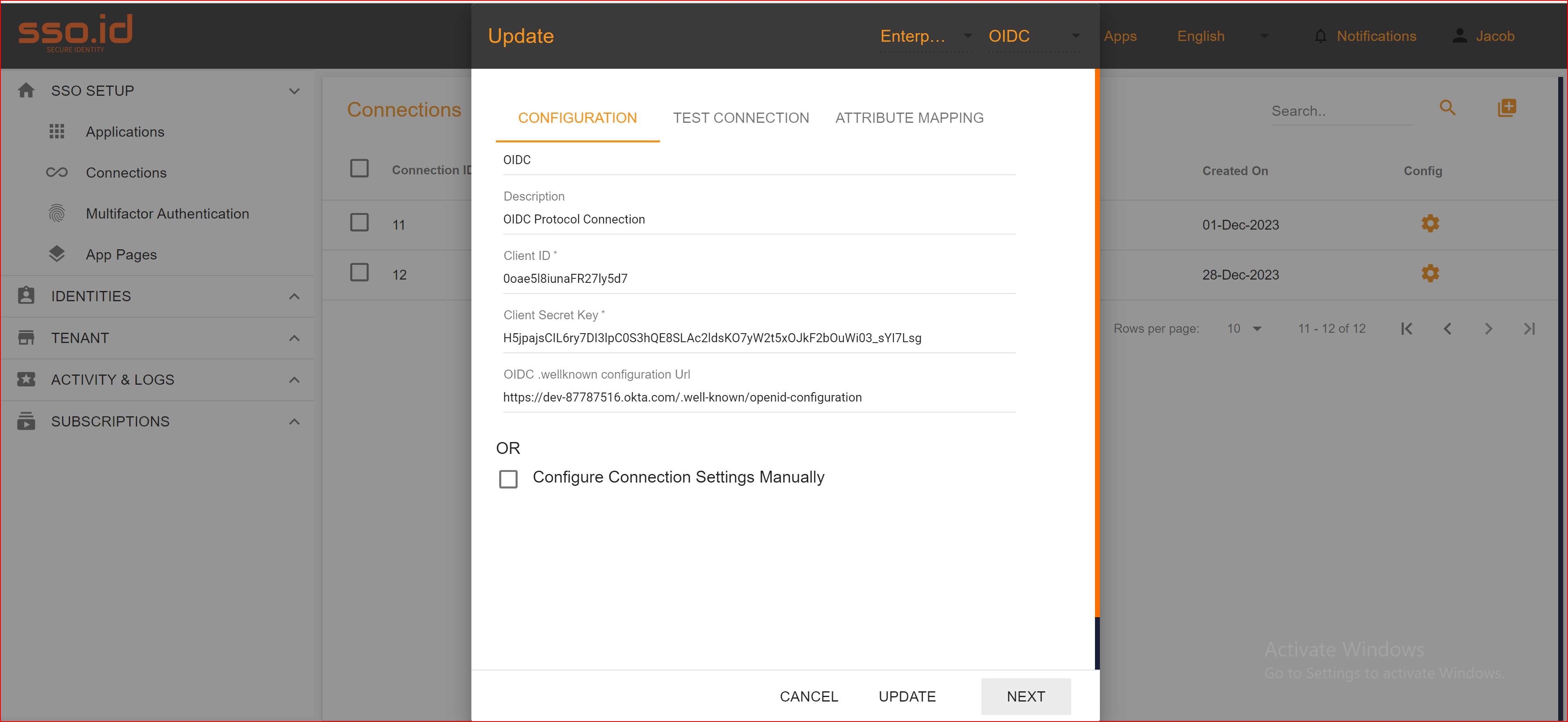Open config gear for connection 11

pyautogui.click(x=1430, y=223)
